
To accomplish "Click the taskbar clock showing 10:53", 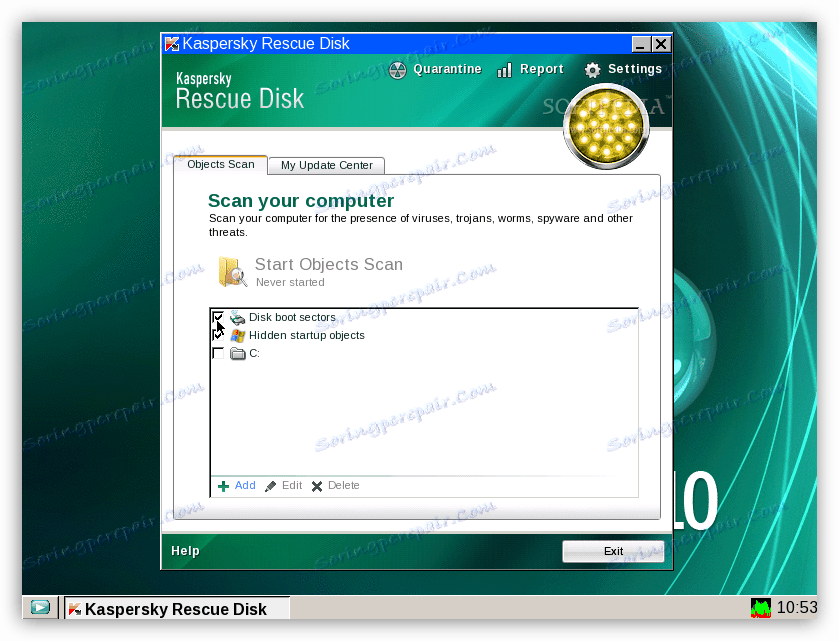I will pos(797,607).
